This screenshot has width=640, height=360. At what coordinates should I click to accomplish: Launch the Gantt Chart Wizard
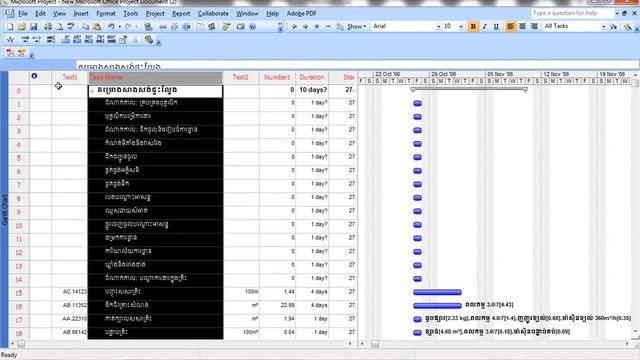tap(627, 27)
